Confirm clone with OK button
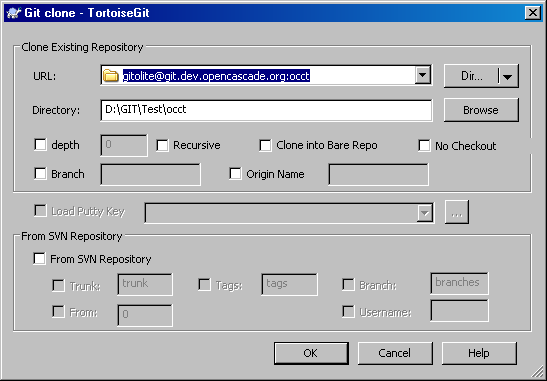The image size is (547, 381). [x=311, y=353]
